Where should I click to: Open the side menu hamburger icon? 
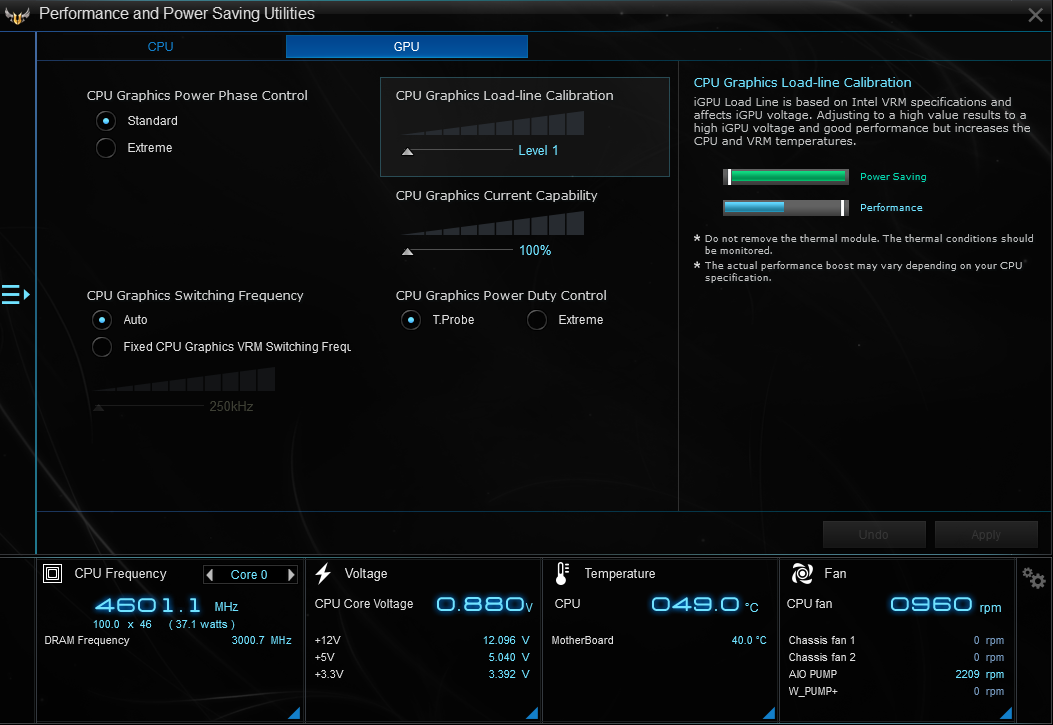(x=15, y=294)
